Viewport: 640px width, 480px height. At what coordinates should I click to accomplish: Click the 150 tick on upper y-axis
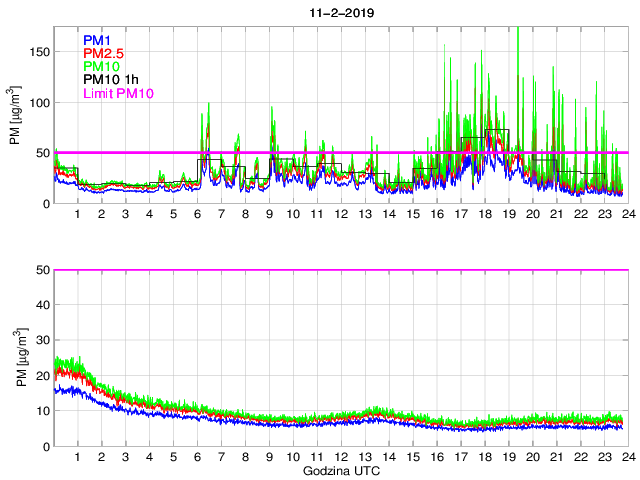click(x=38, y=52)
